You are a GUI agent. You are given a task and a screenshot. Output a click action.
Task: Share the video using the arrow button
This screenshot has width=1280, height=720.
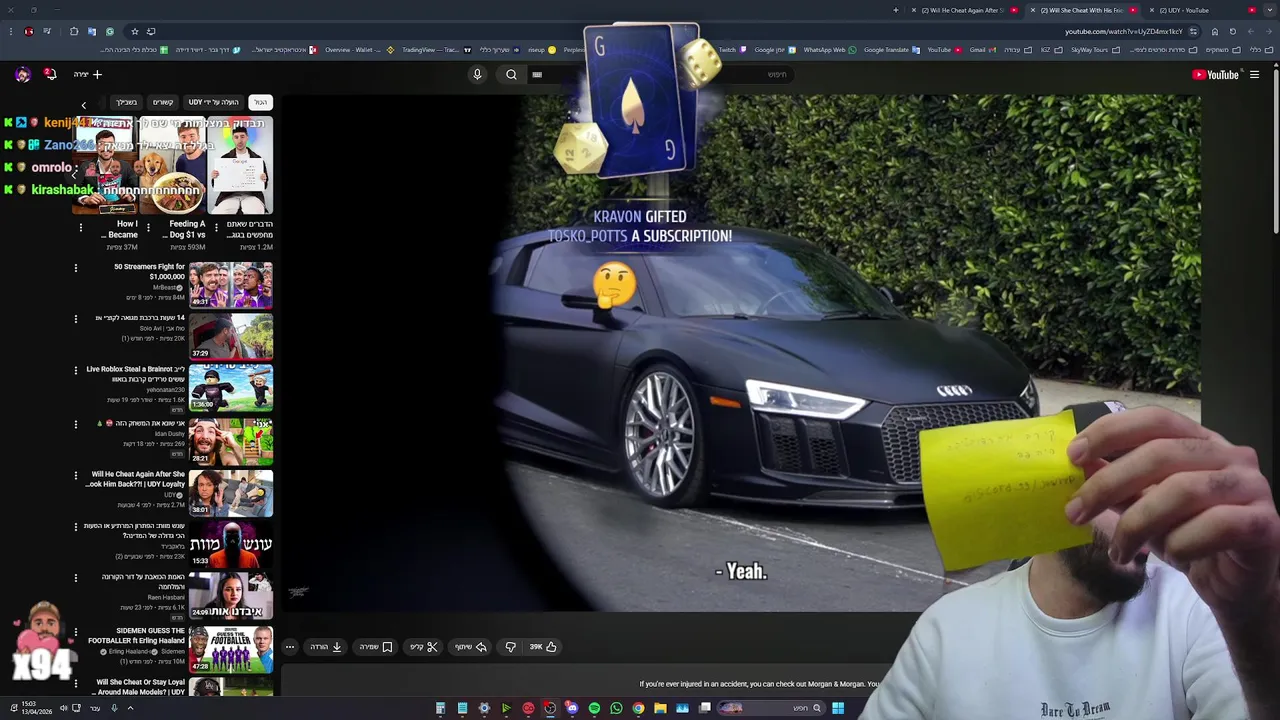click(471, 647)
